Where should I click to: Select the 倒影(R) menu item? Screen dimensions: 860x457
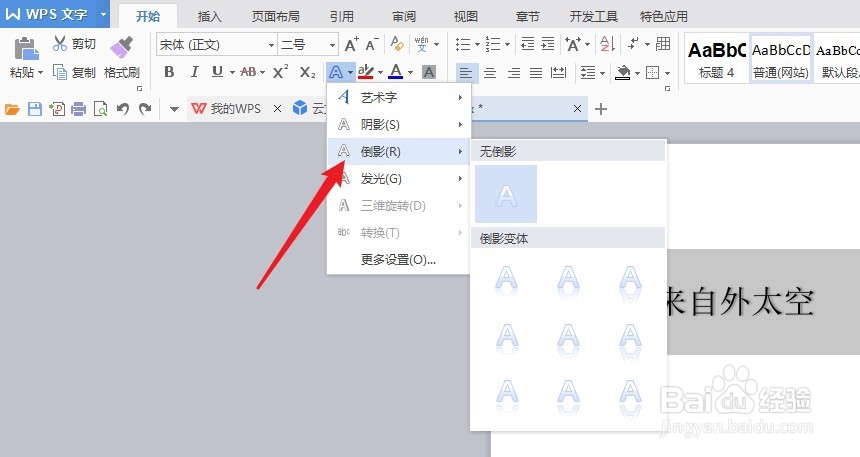tap(399, 151)
